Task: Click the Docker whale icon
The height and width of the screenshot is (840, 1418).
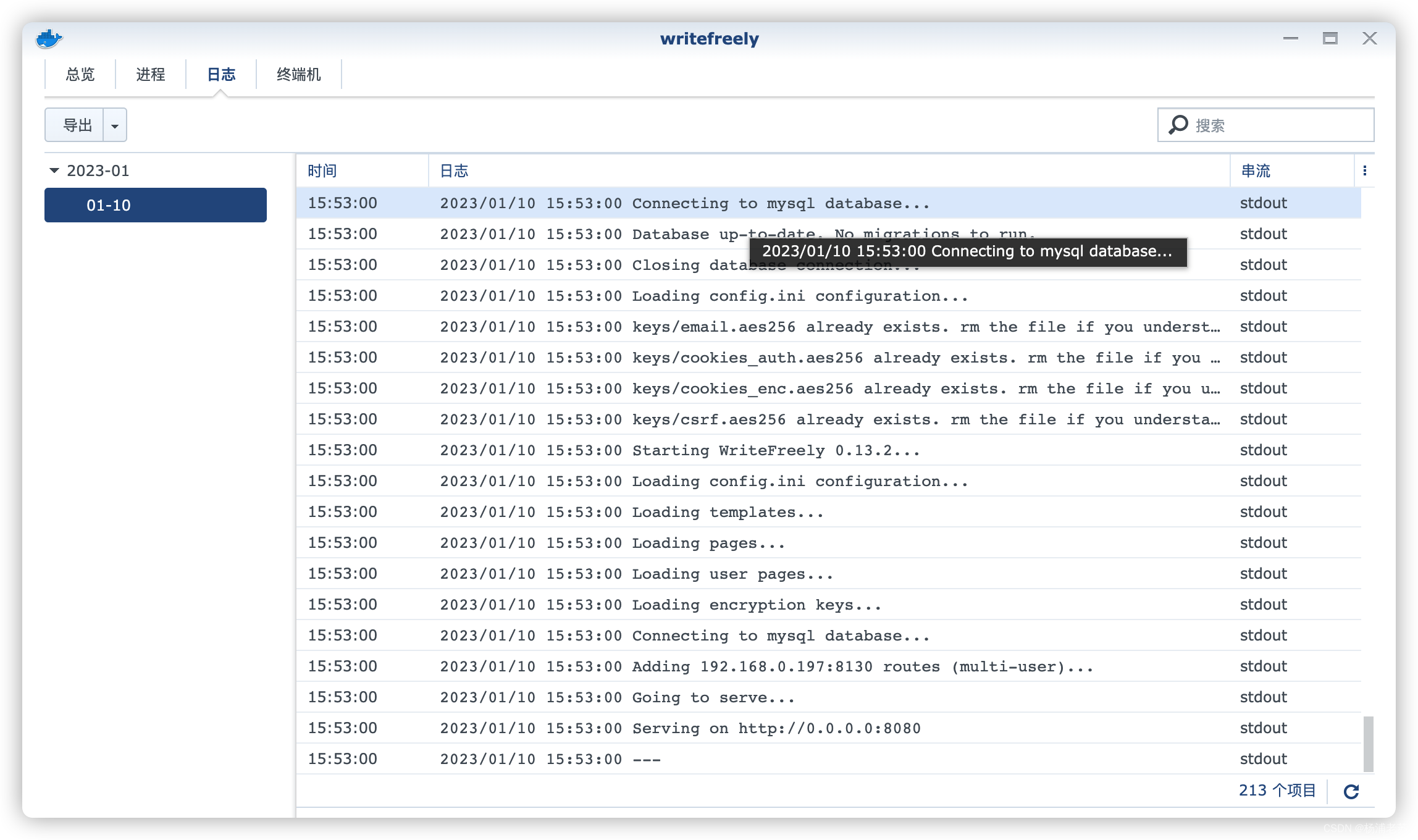Action: click(x=49, y=39)
